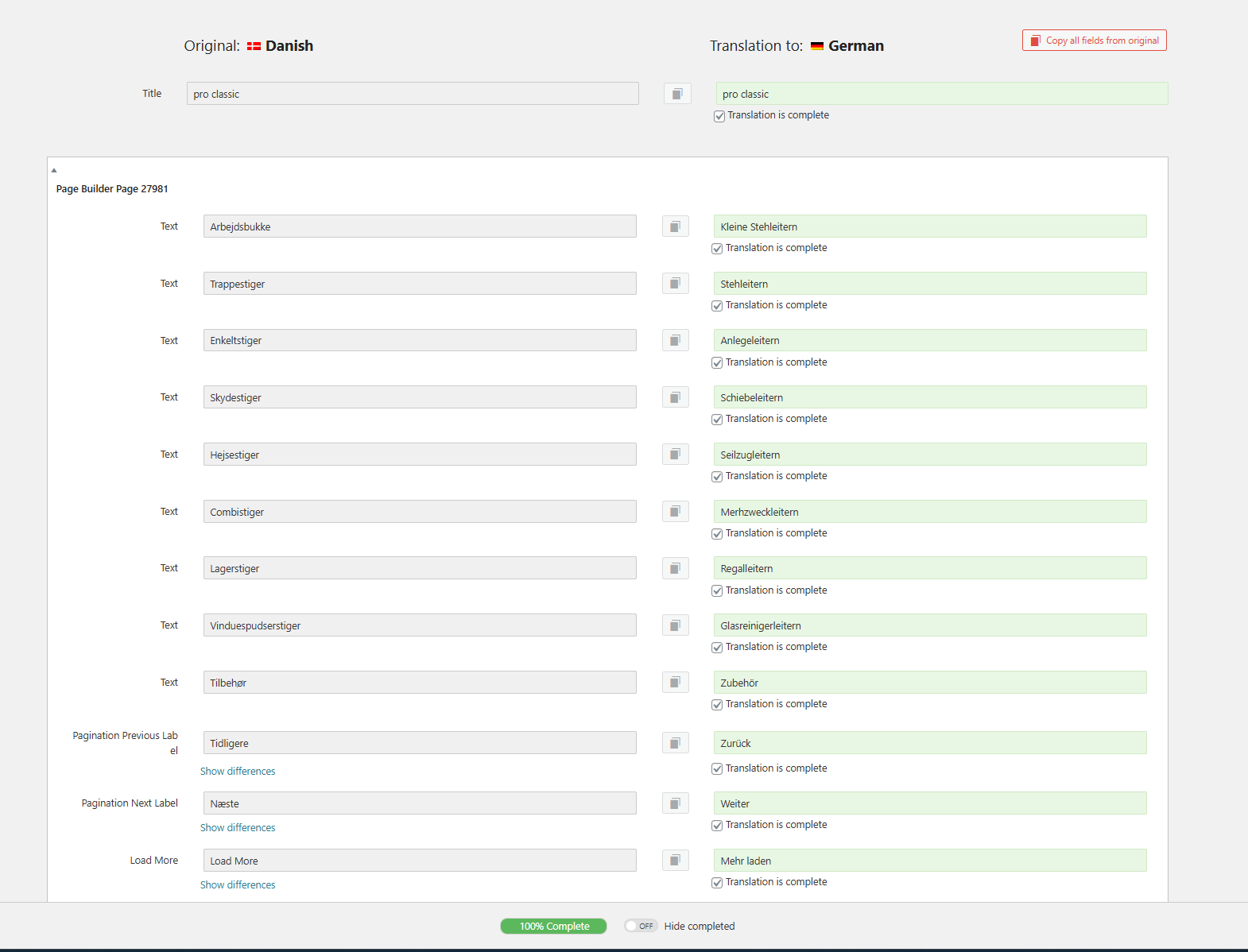Toggle Translation is complete under Title translation
Screen dimensions: 1248x952
(719, 116)
